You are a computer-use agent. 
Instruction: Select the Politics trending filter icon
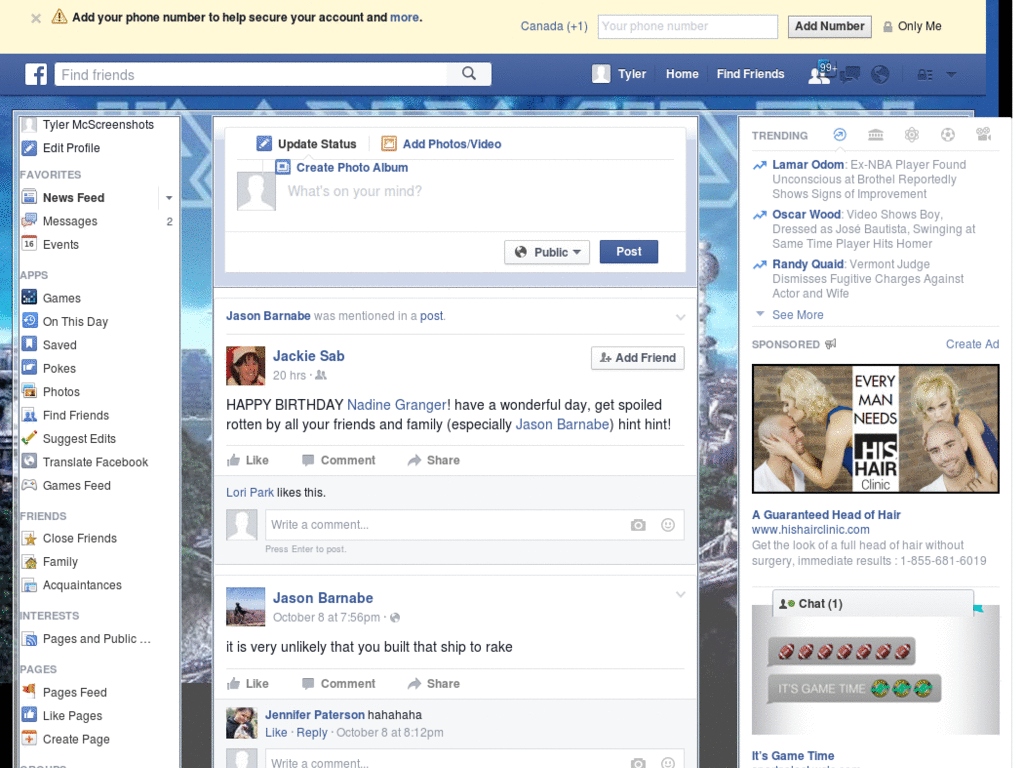[876, 135]
